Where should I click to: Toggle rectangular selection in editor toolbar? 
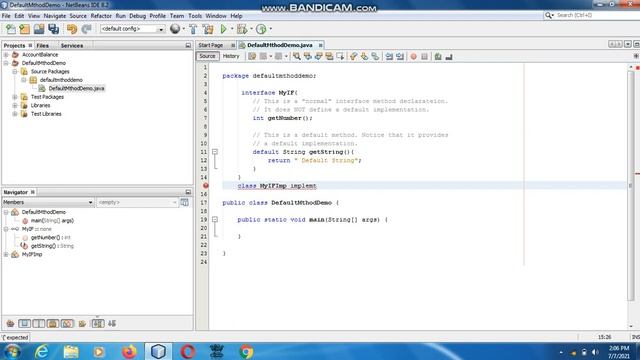[x=340, y=56]
